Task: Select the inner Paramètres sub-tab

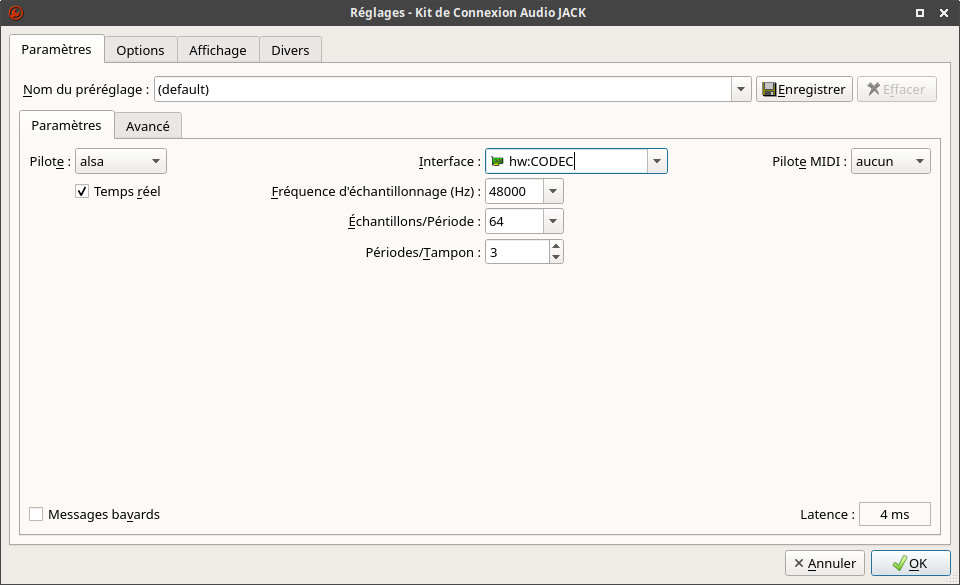Action: [66, 125]
